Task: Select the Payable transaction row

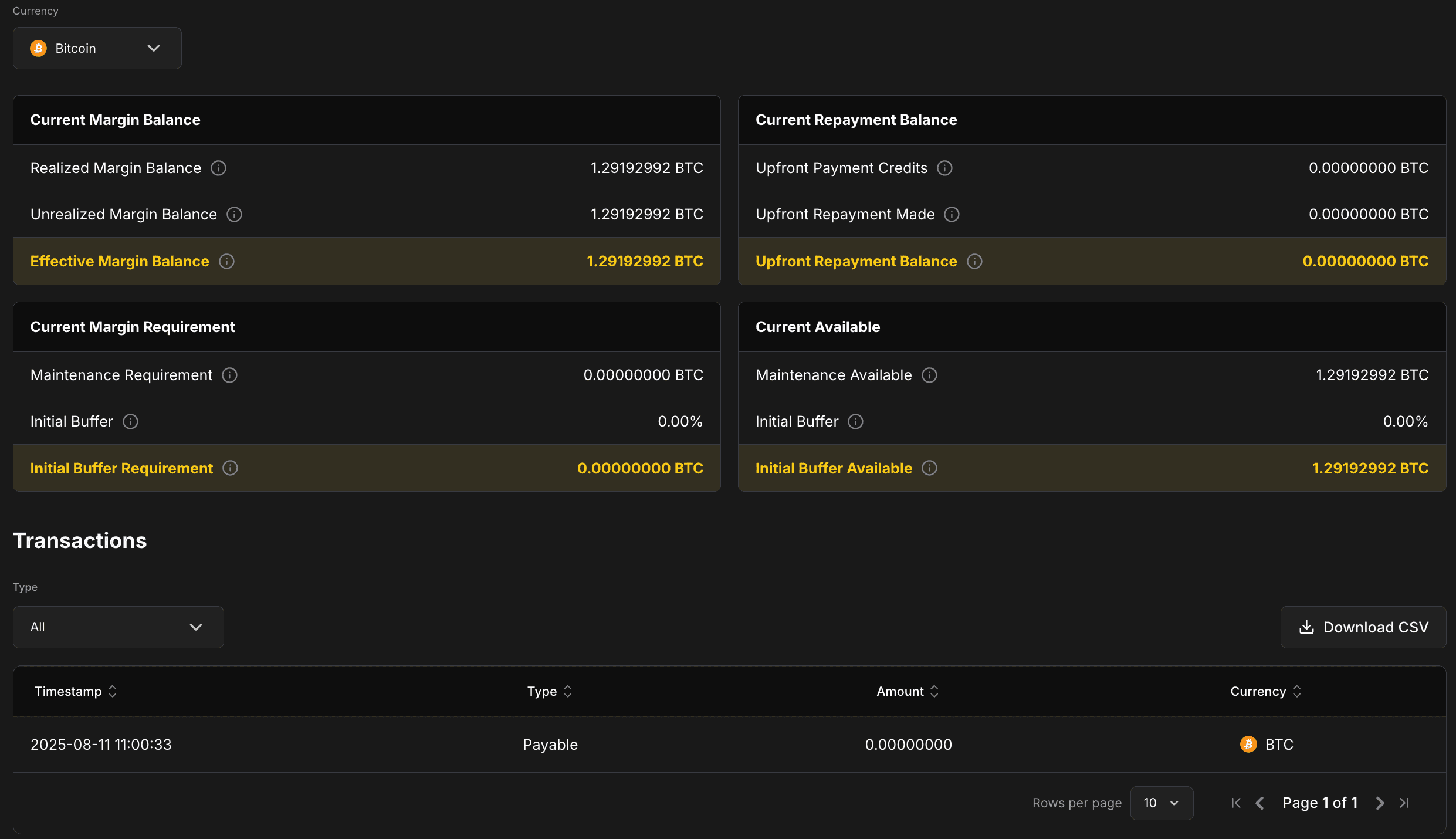Action: [x=550, y=744]
